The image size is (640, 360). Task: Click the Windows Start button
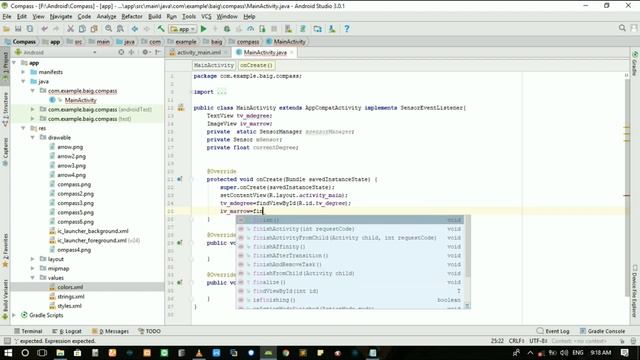click(8, 353)
